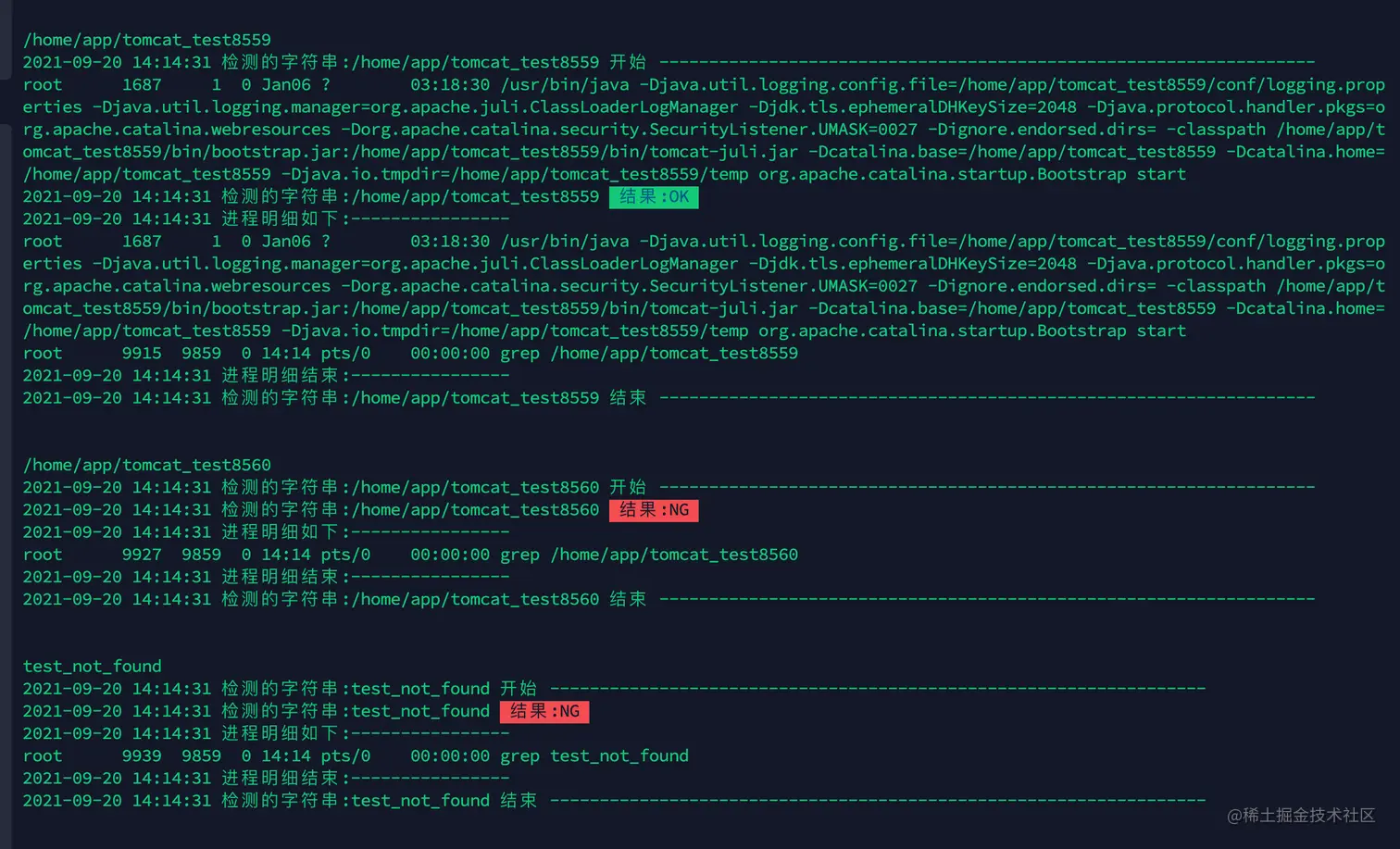Select the text 'grep /home/app/tomcat_test8559'

point(649,353)
